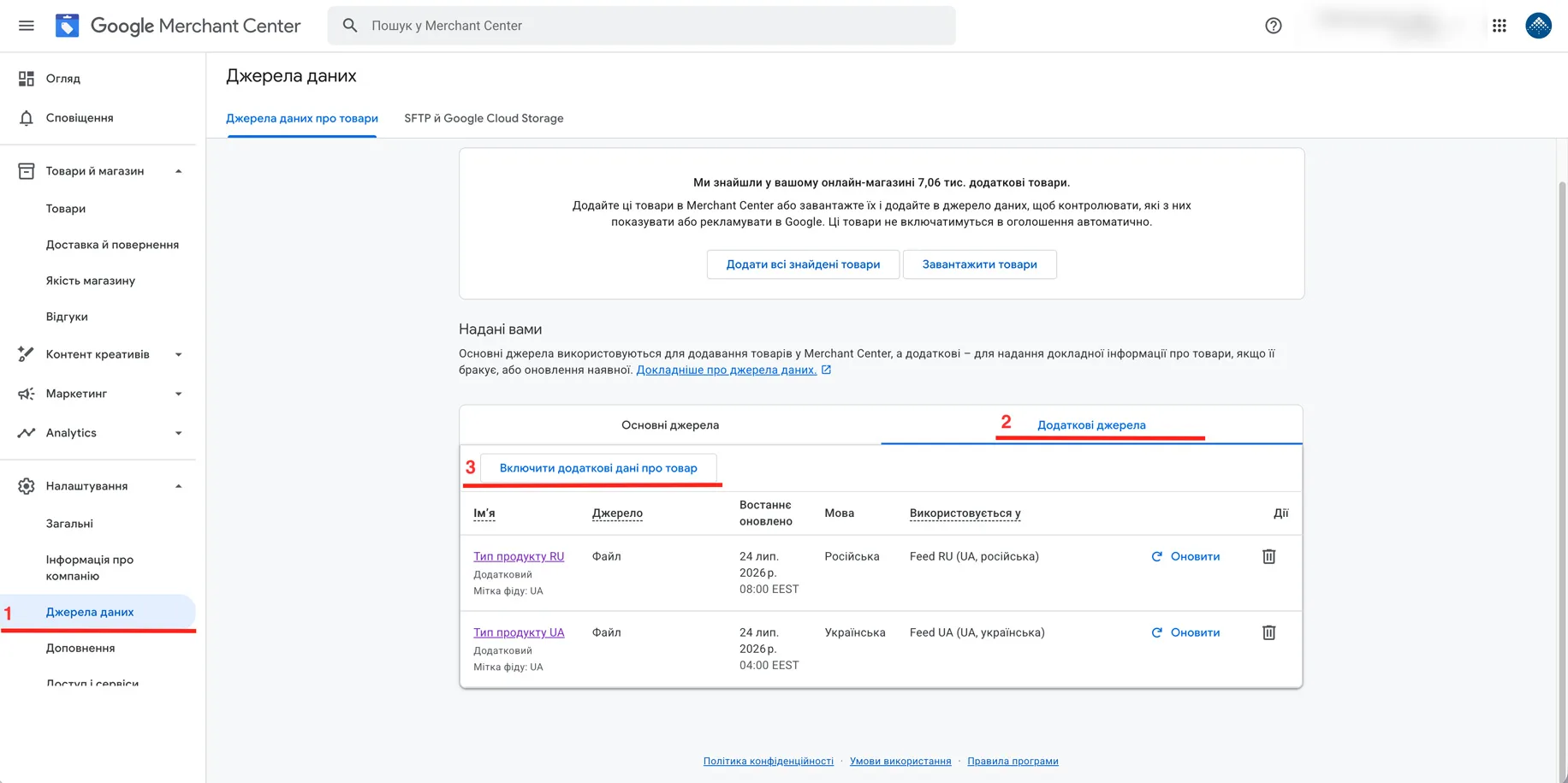1568x783 pixels.
Task: Click the Товари й магазин store icon
Action: coord(27,171)
